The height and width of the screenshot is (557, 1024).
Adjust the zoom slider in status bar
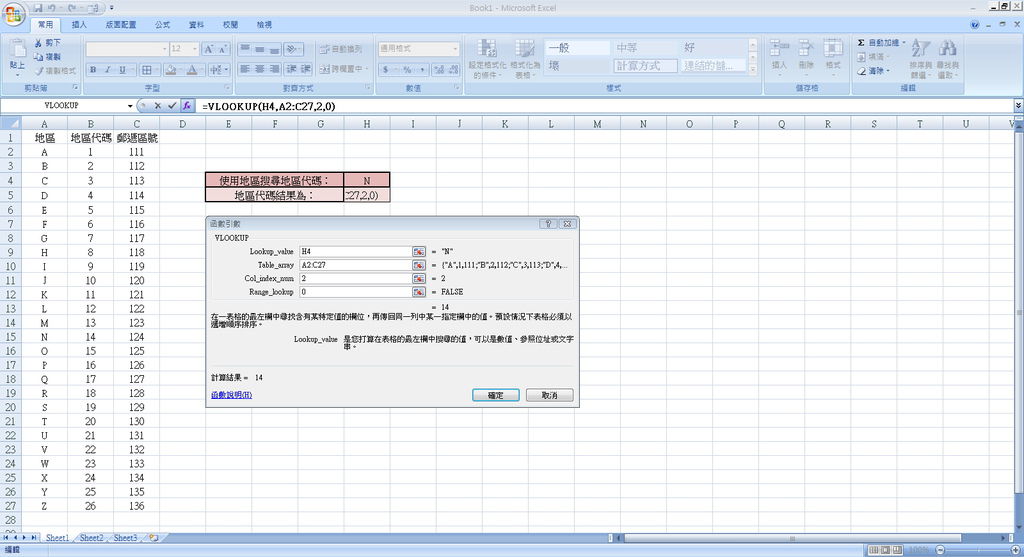tap(978, 550)
